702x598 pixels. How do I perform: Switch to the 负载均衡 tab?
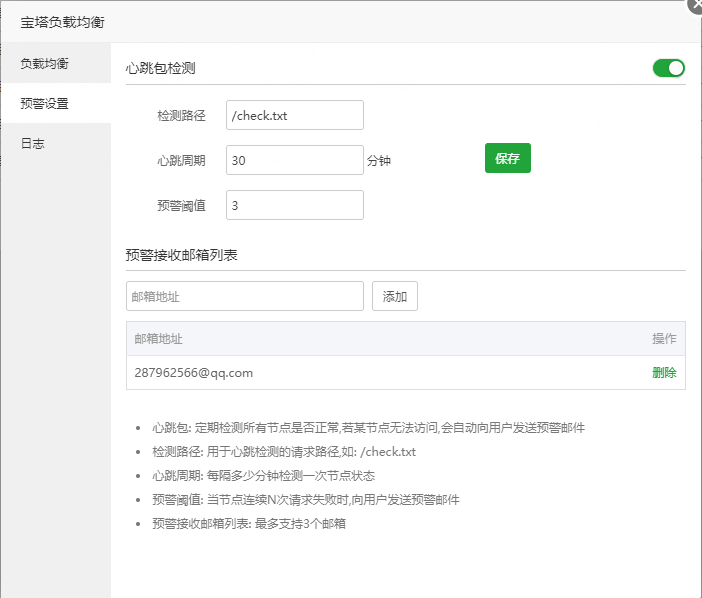[x=45, y=63]
